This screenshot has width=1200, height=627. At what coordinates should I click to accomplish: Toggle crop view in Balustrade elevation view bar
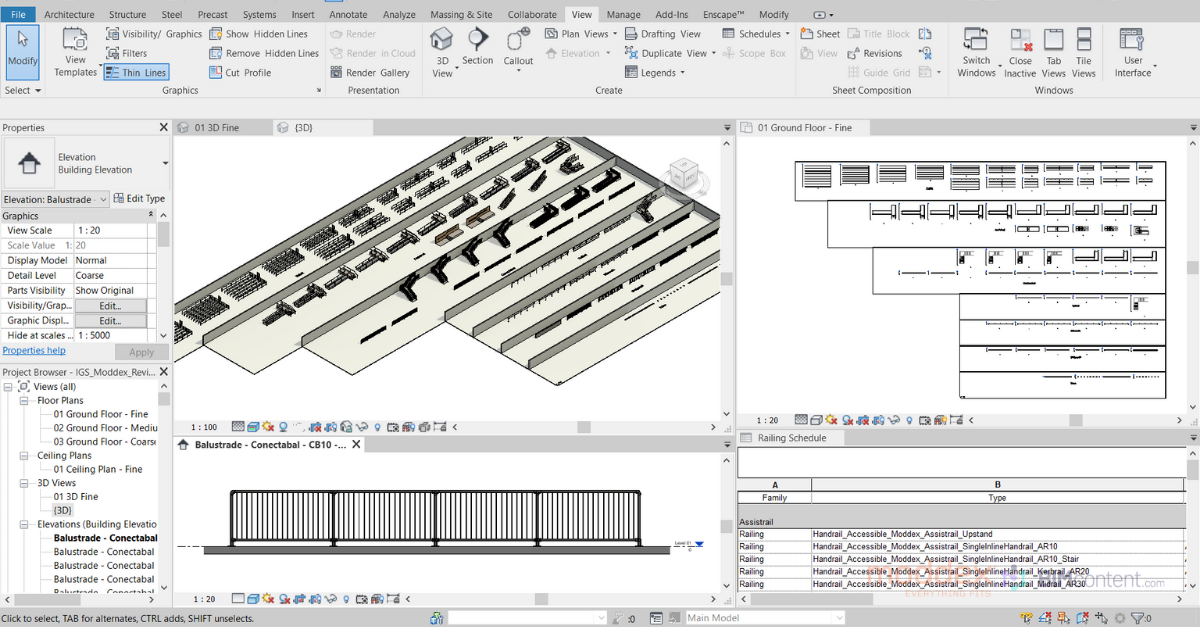coord(300,598)
